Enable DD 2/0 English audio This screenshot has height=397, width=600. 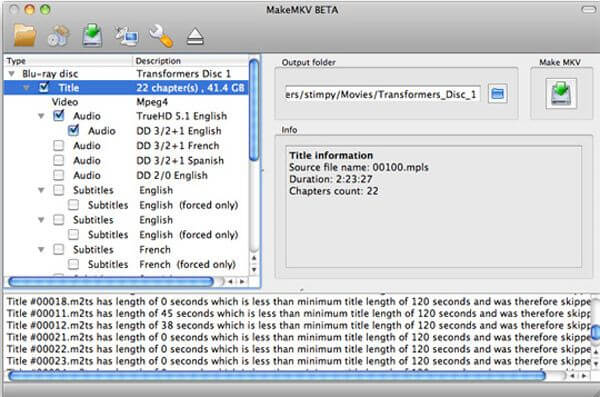[x=59, y=175]
